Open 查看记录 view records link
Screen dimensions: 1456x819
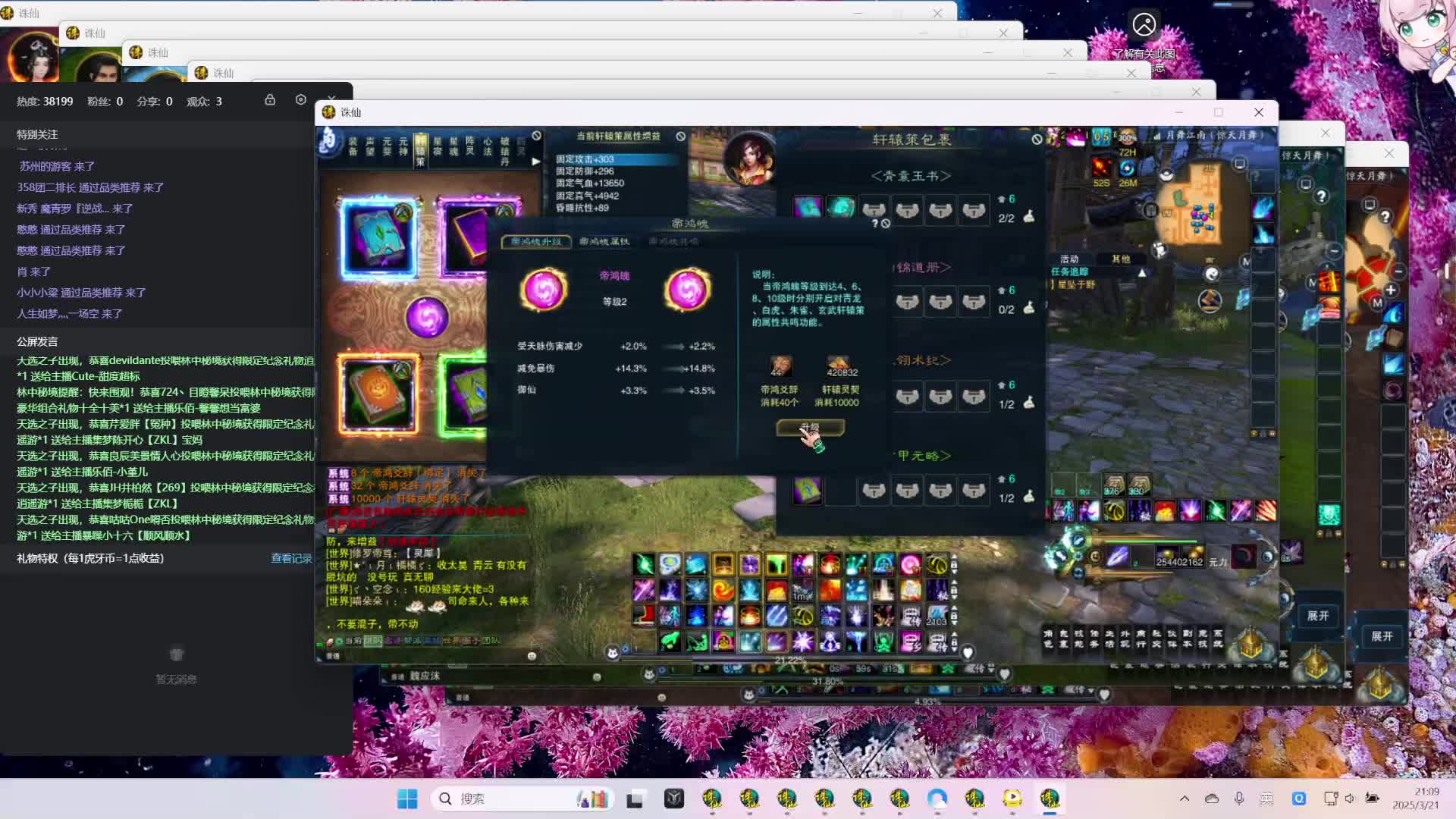tap(291, 558)
